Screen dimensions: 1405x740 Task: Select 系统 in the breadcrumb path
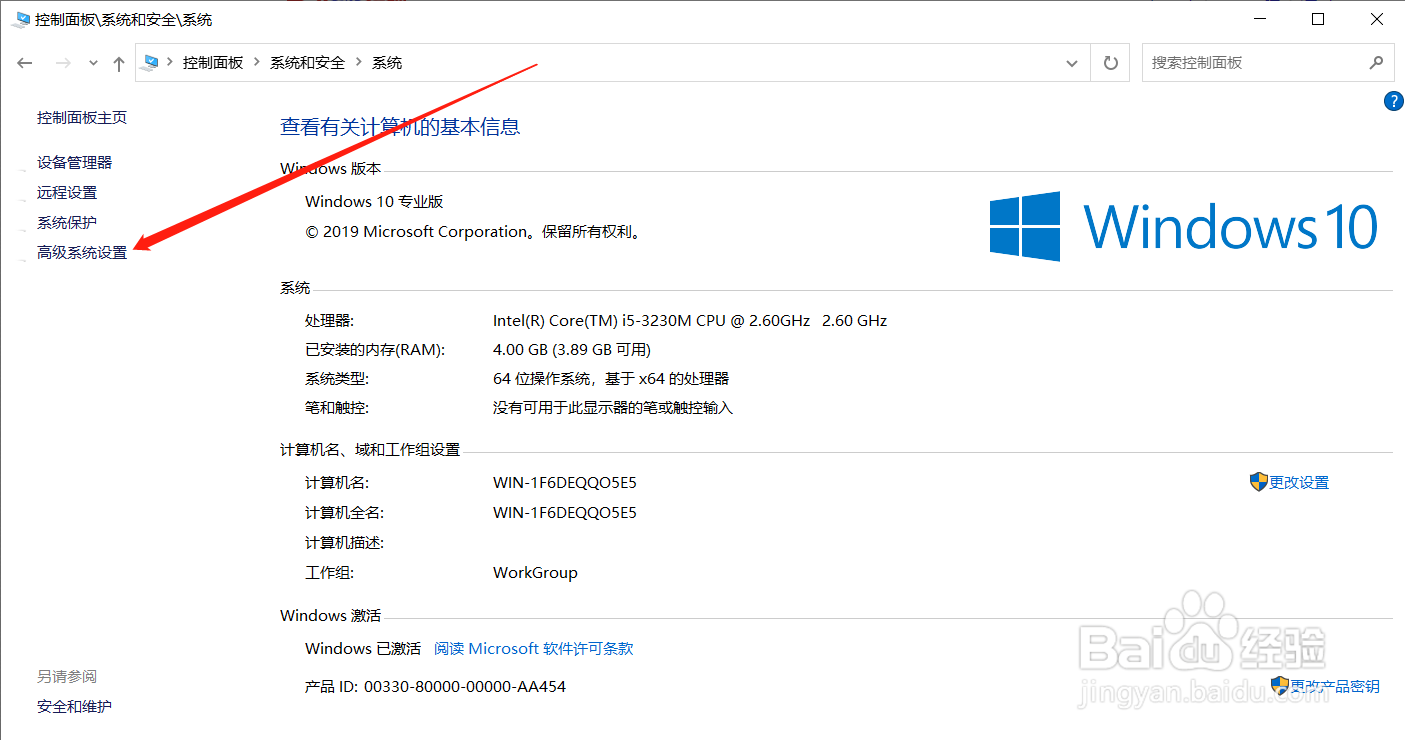(x=387, y=62)
